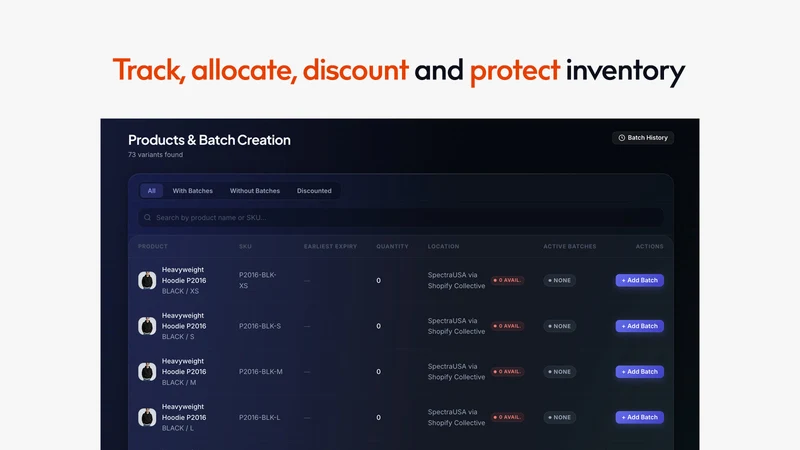Switch to Discounted tab
Image resolution: width=800 pixels, height=450 pixels.
click(314, 191)
